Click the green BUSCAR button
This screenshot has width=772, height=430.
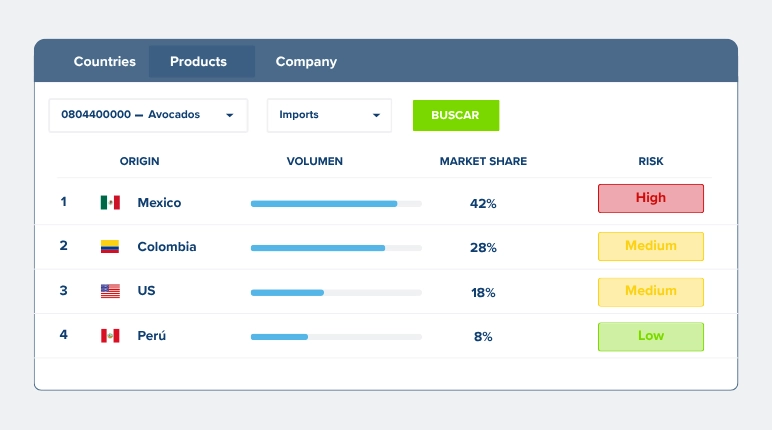[x=455, y=115]
